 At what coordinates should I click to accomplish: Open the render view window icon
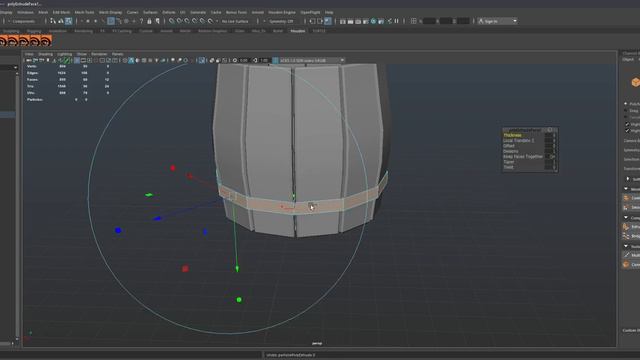[343, 21]
